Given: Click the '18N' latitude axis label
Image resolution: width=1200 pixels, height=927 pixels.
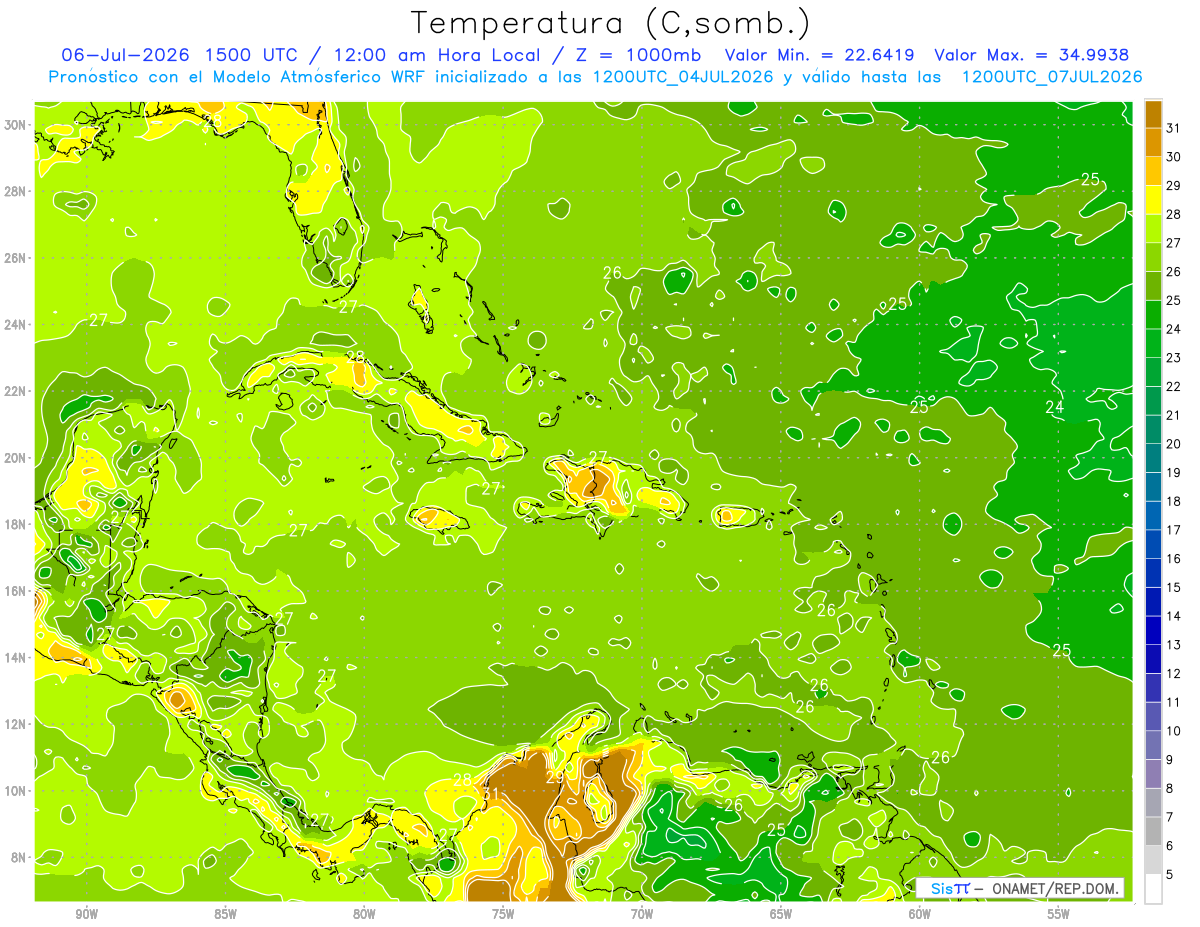Looking at the screenshot, I should point(15,524).
